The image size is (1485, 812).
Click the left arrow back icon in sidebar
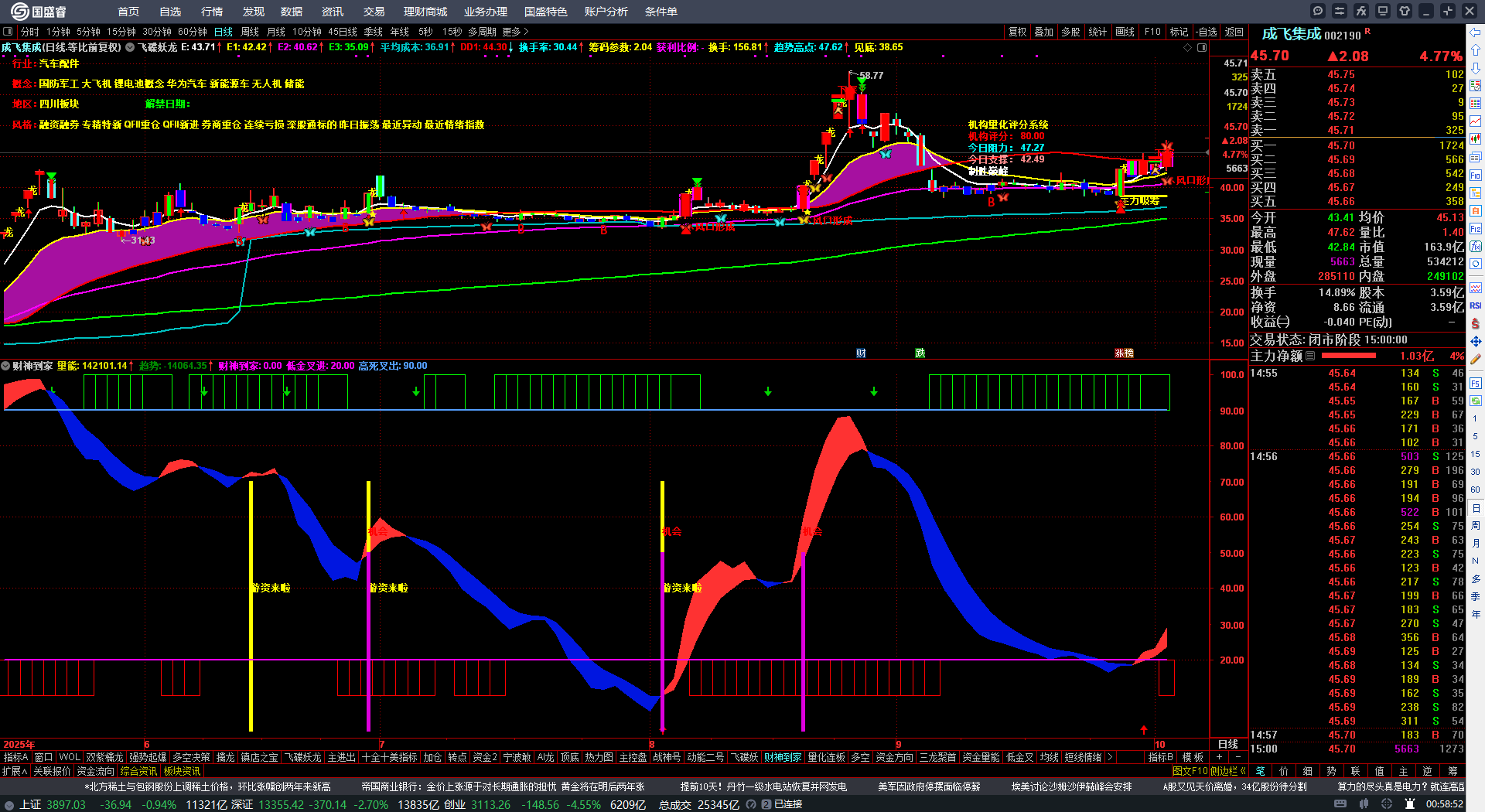coord(1476,32)
